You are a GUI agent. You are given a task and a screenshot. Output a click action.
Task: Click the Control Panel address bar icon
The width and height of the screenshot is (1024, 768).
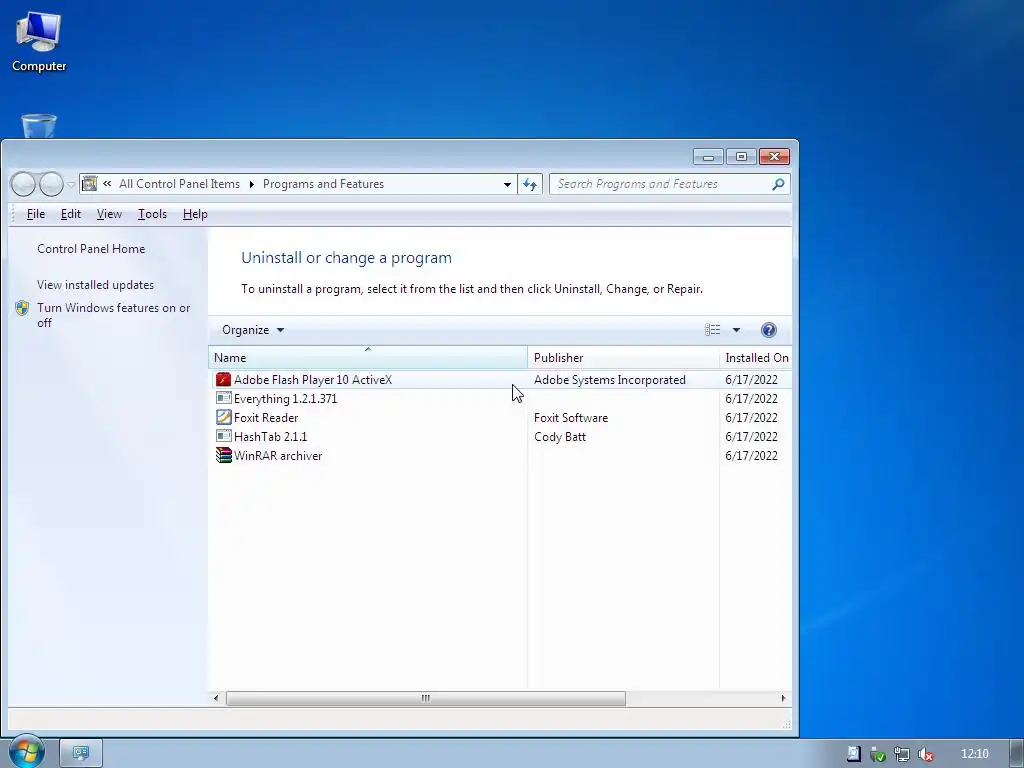[89, 184]
